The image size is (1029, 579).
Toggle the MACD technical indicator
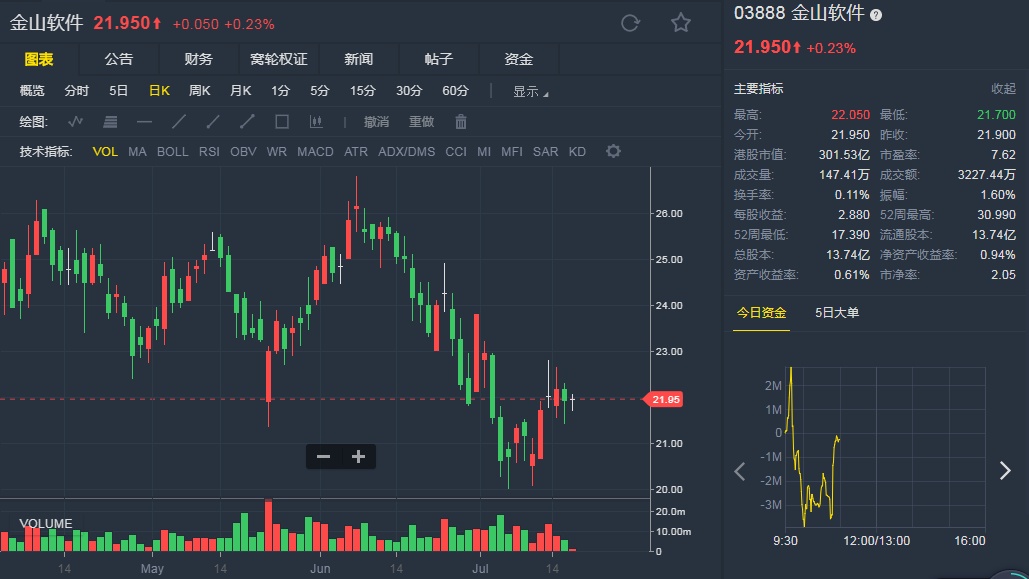[315, 152]
